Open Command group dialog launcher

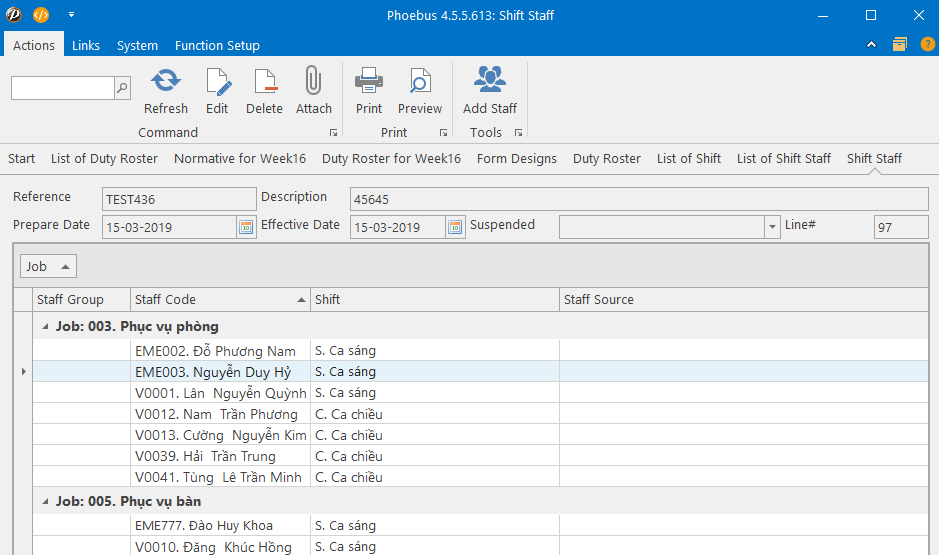(333, 133)
